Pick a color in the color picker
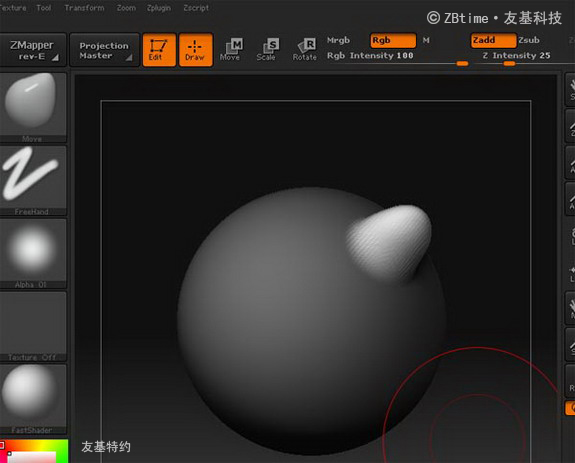 (34, 451)
